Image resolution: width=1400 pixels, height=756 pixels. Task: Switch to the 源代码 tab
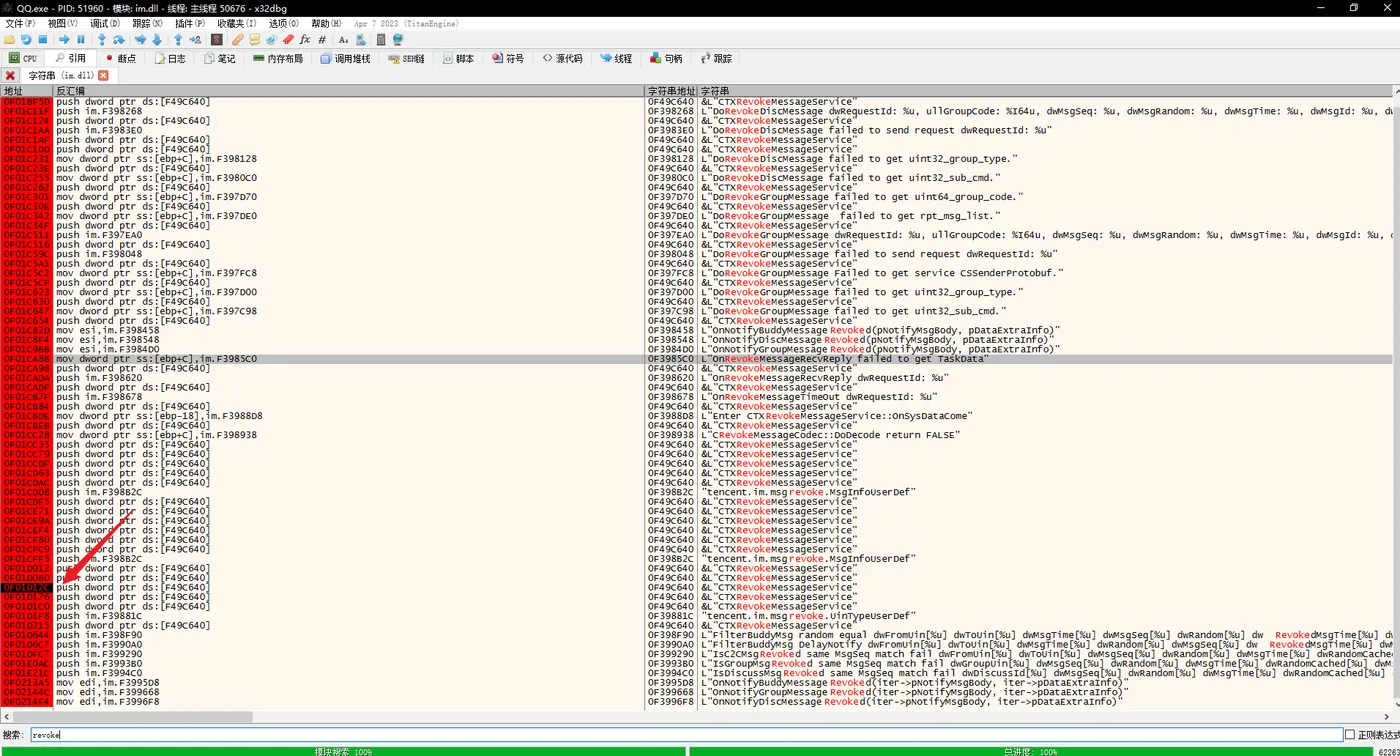click(562, 59)
